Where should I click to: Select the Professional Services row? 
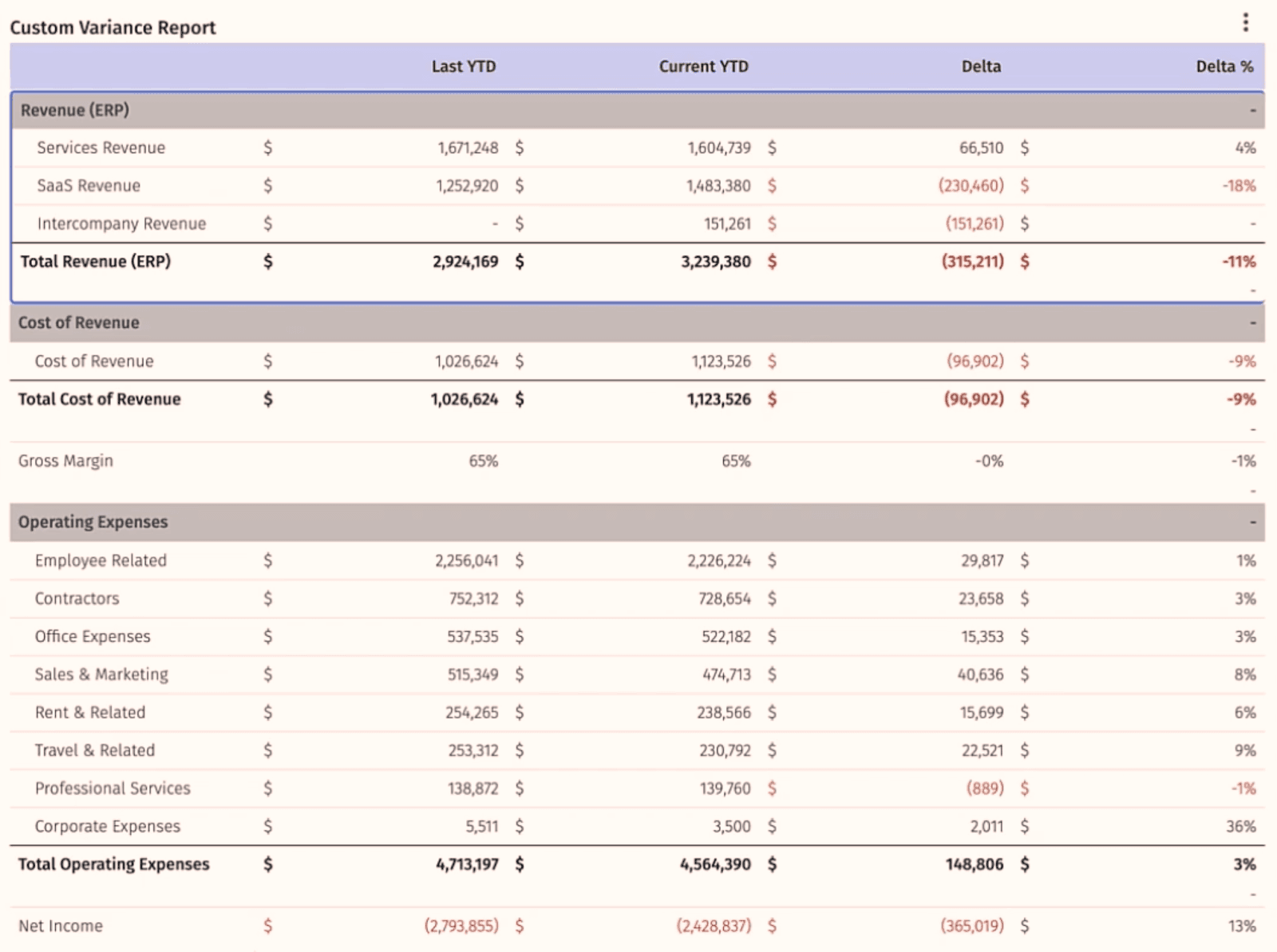pos(112,788)
